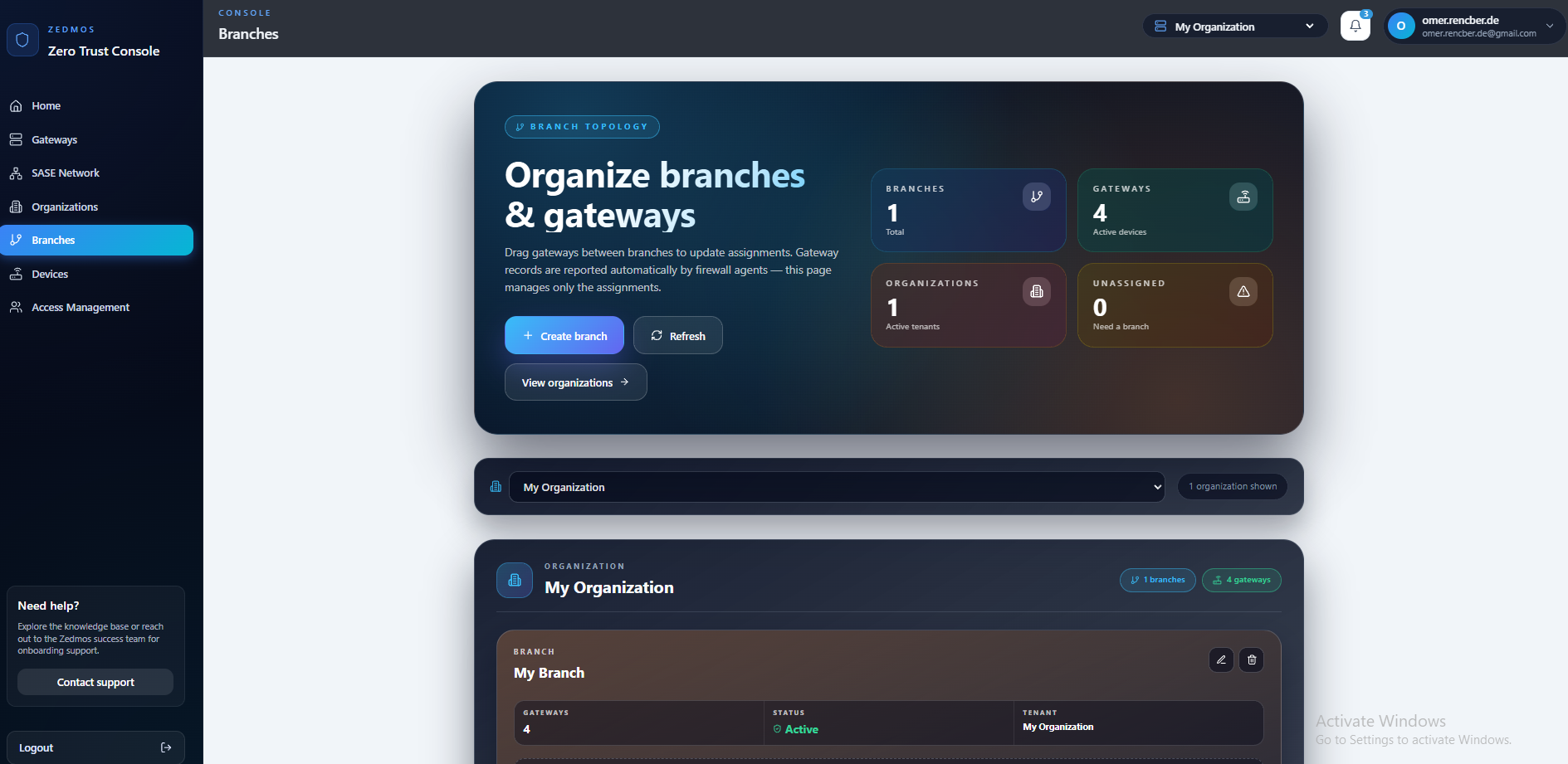1568x764 pixels.
Task: Click the Devices router icon in sidebar
Action: (x=16, y=274)
